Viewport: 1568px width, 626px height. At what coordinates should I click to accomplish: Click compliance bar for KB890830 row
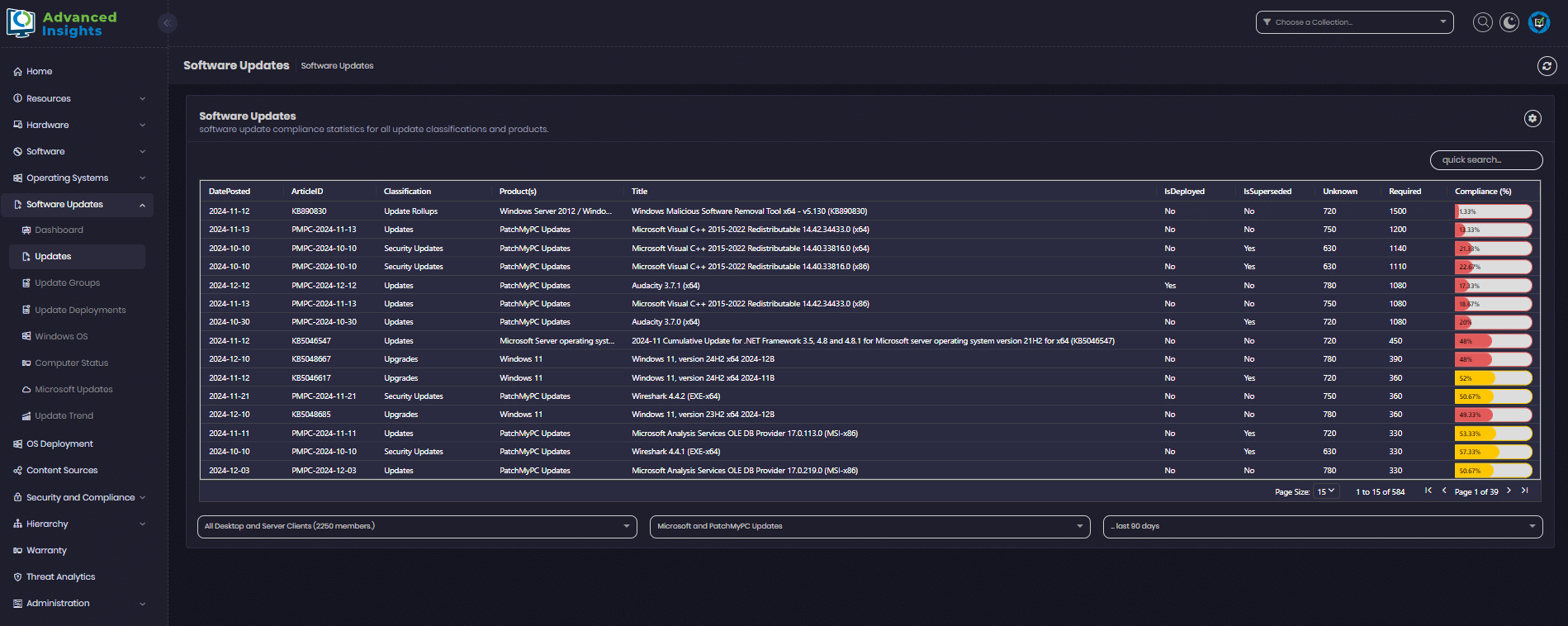(1493, 211)
